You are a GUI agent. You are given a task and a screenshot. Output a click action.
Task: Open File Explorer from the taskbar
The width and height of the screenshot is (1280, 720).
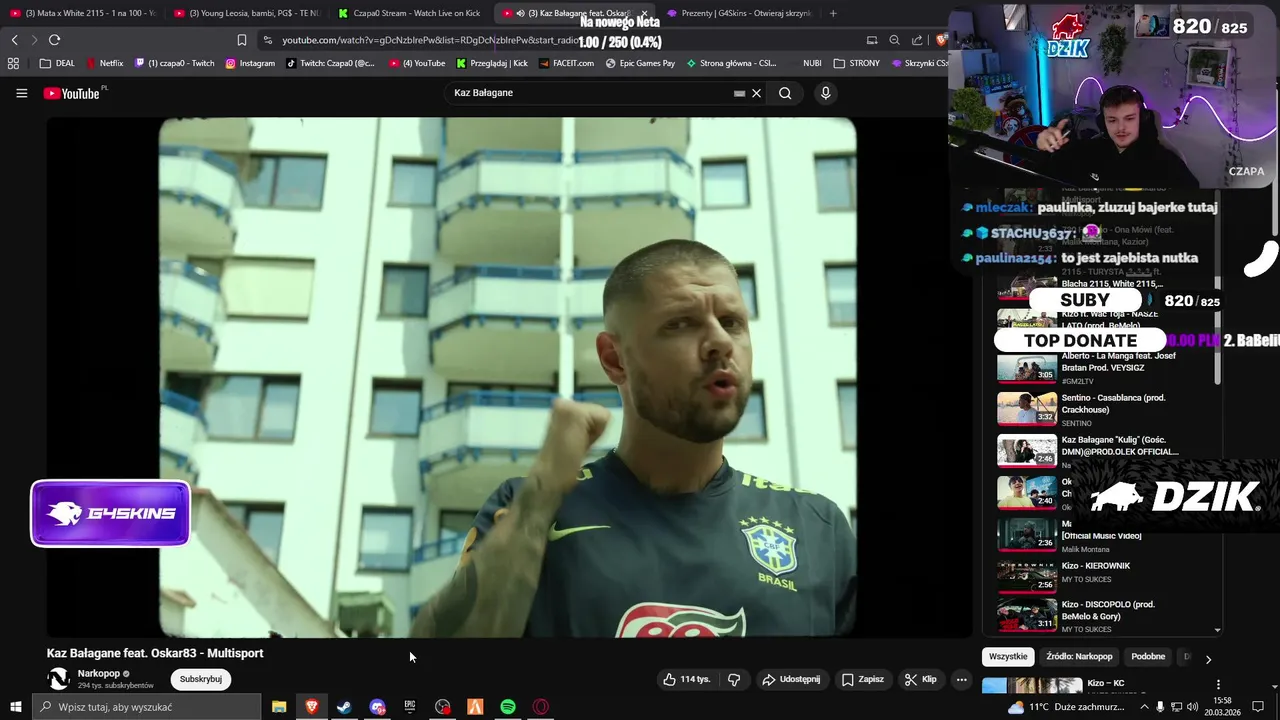[279, 707]
